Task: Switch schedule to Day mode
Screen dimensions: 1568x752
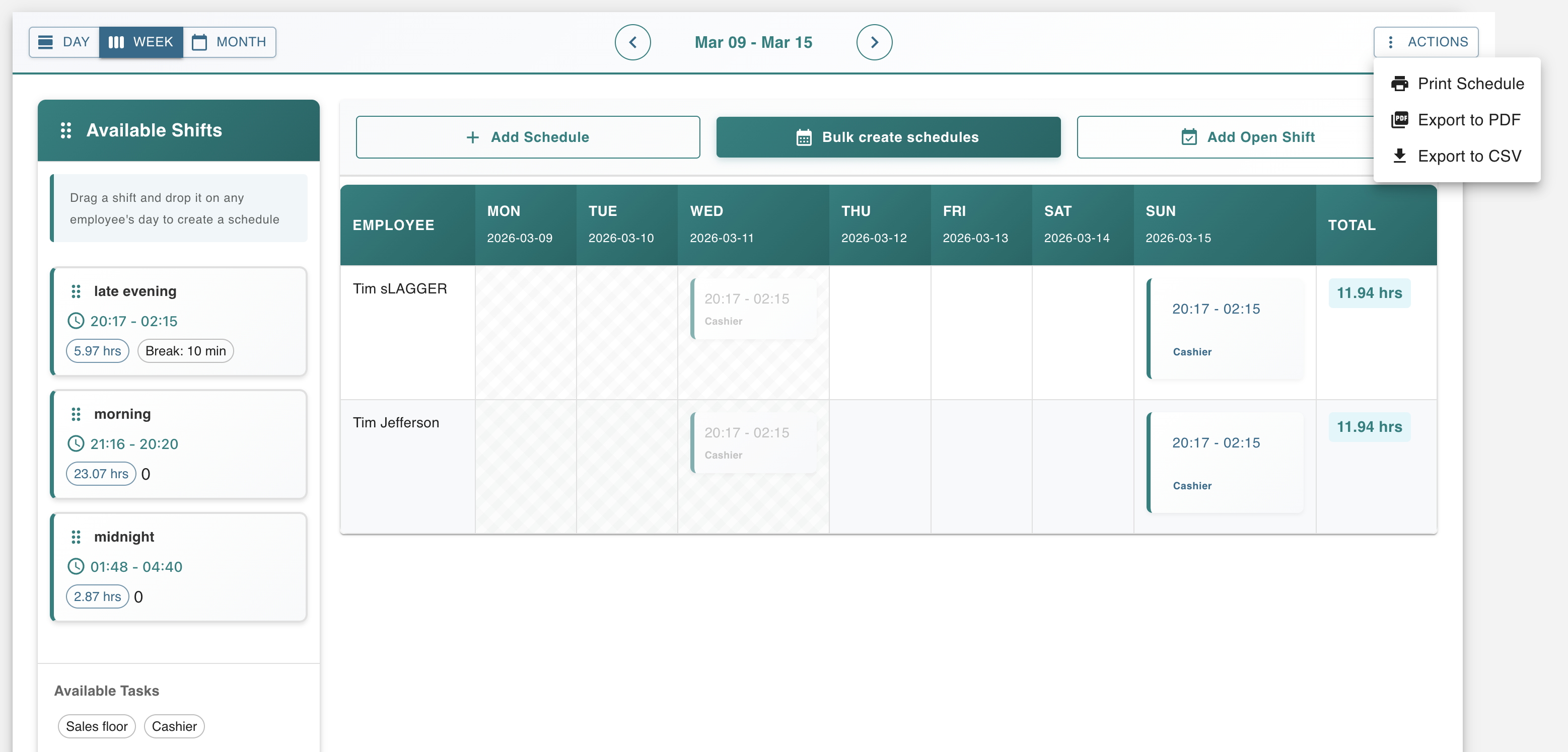Action: tap(63, 41)
